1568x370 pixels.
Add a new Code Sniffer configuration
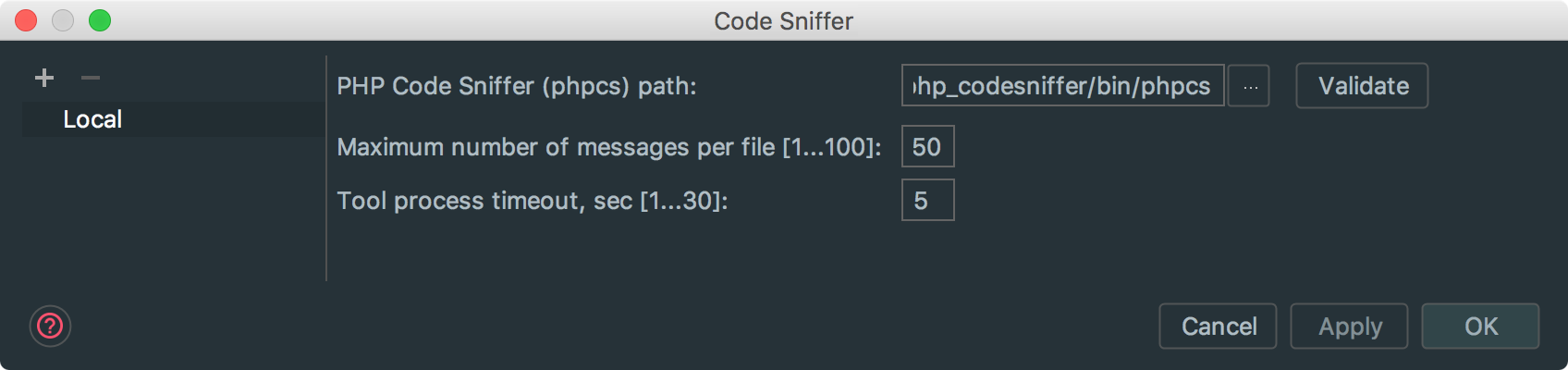44,78
